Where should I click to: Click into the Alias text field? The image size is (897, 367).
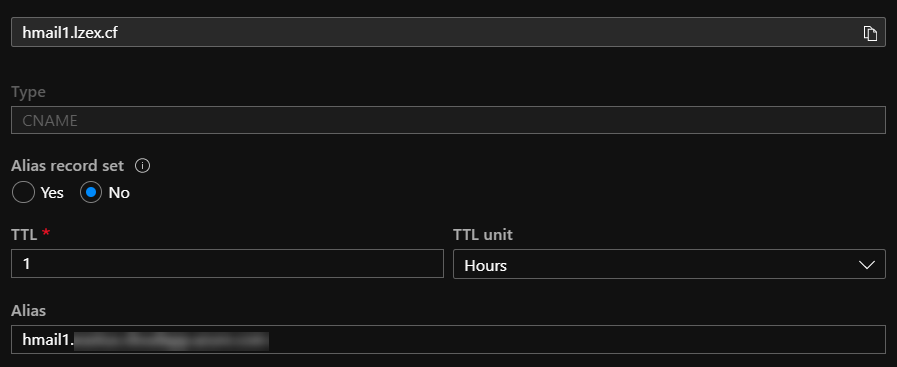coord(448,340)
